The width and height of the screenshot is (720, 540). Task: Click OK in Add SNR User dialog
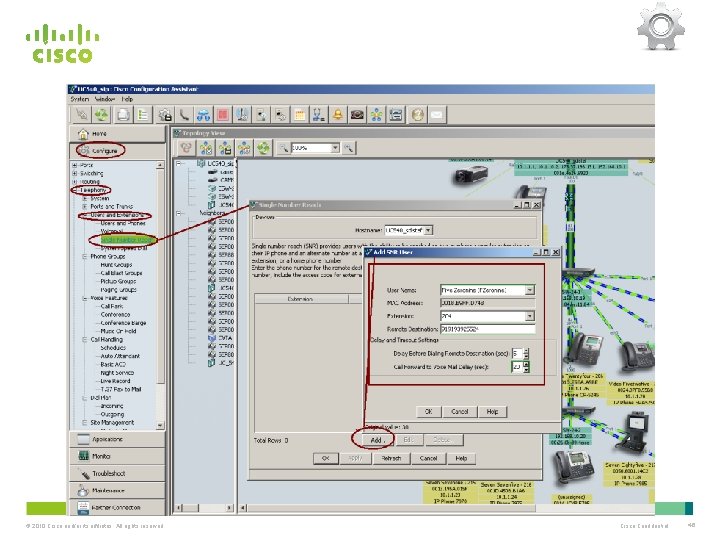coord(428,411)
